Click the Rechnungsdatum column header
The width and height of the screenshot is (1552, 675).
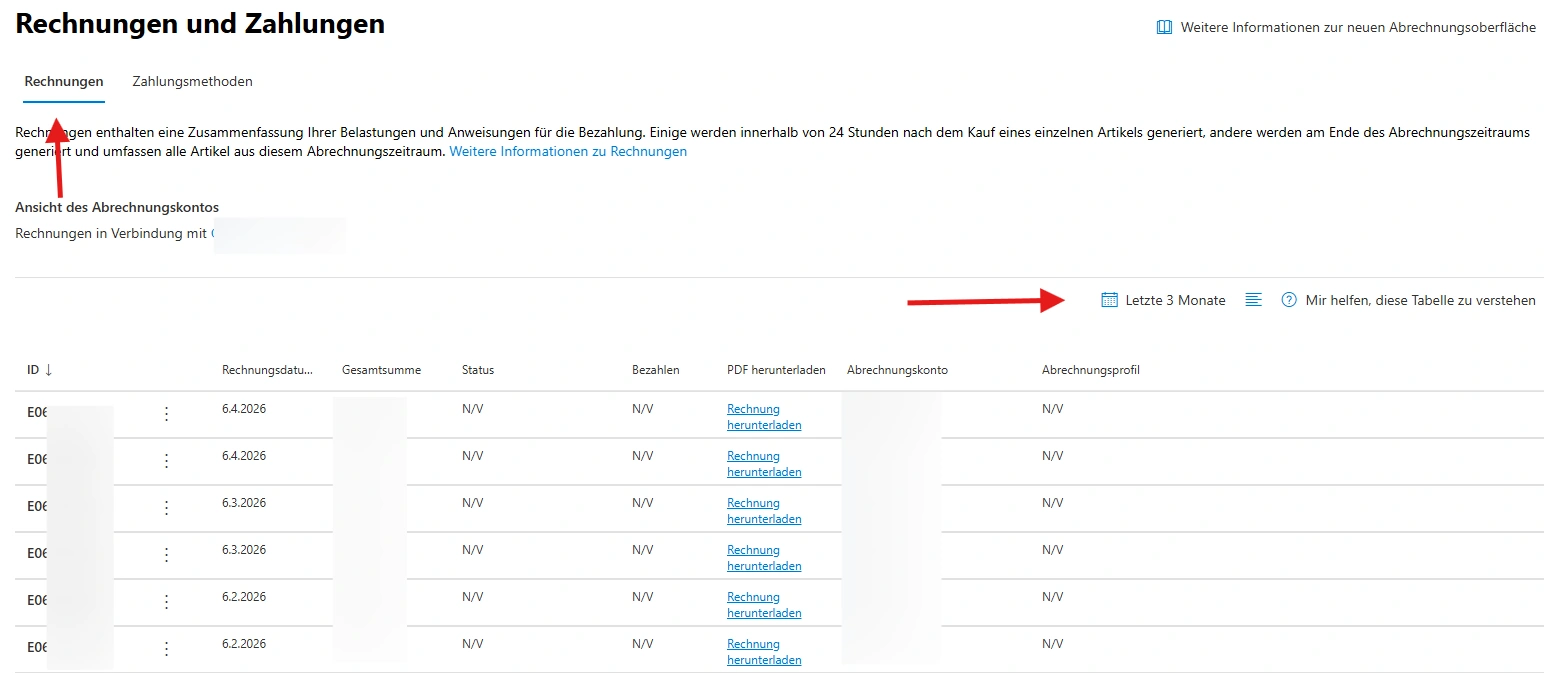[x=267, y=370]
